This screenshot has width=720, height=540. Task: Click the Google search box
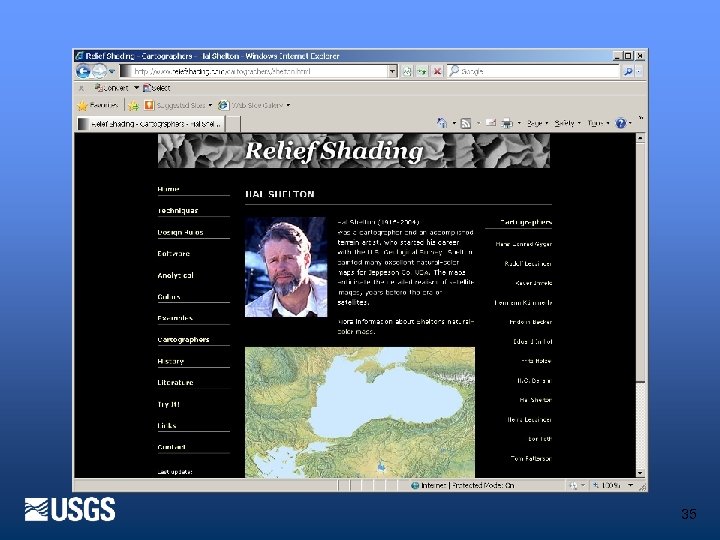click(534, 71)
